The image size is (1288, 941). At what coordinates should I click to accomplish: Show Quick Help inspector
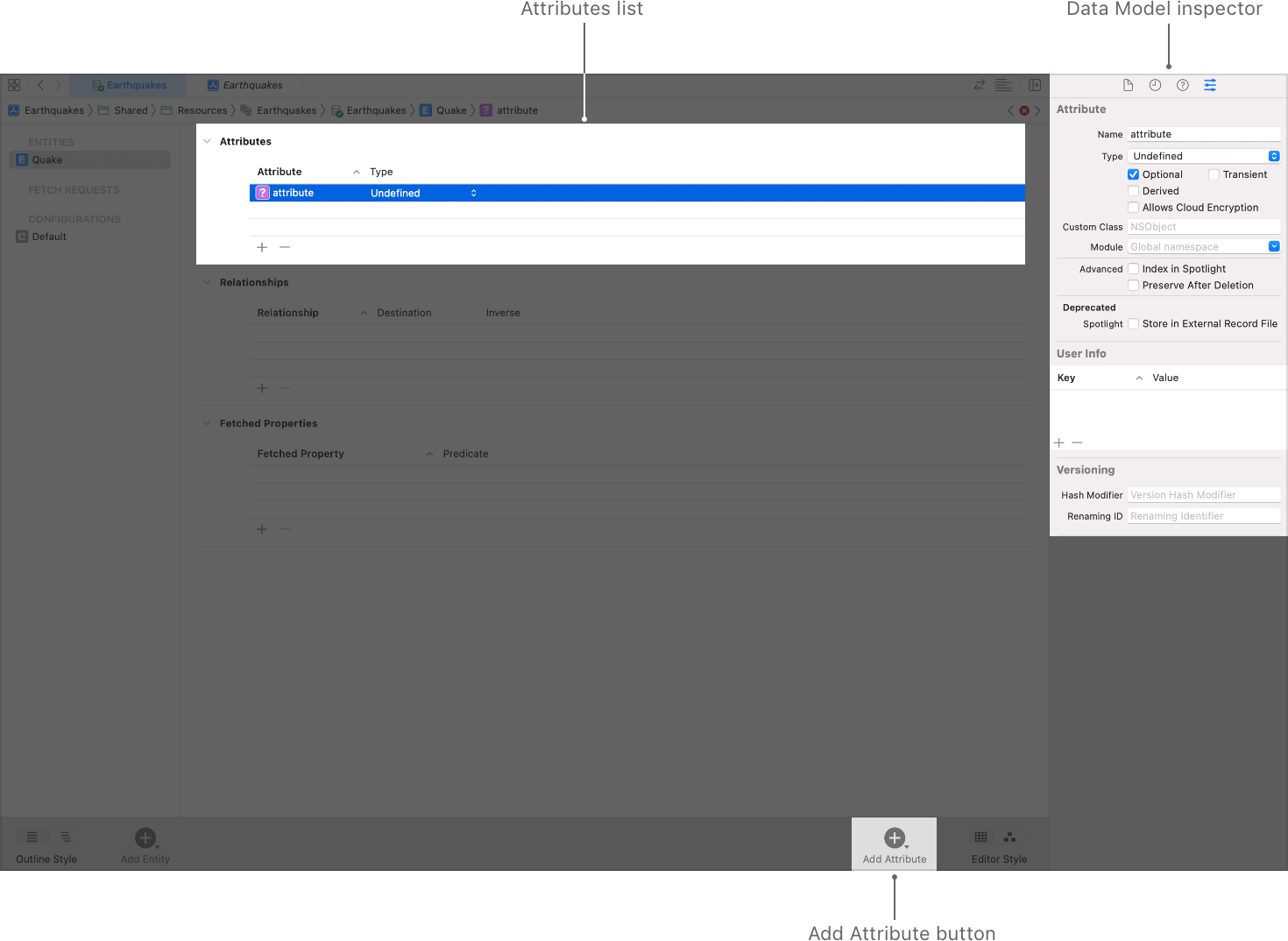click(1182, 85)
